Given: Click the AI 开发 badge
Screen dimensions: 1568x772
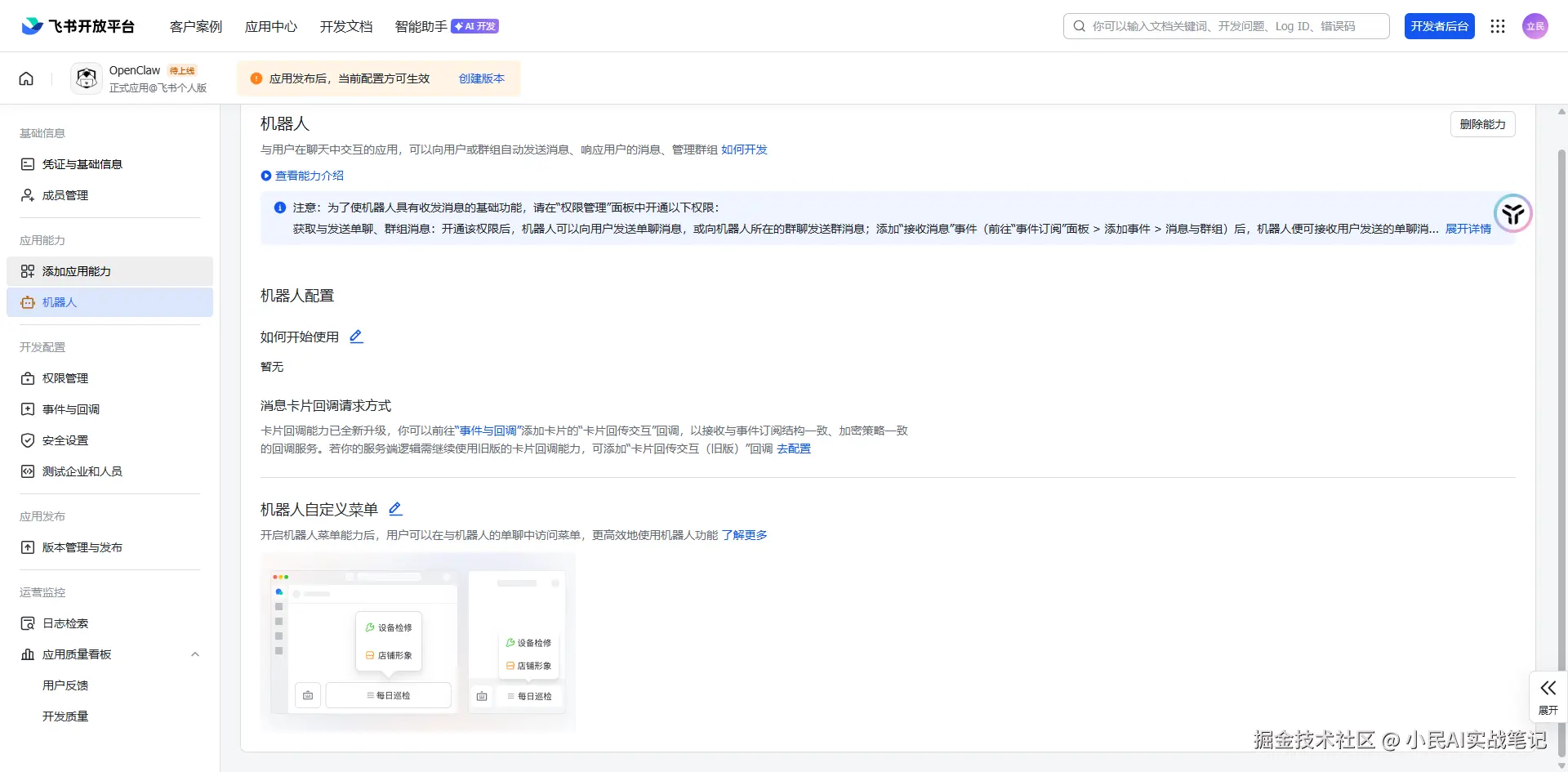Looking at the screenshot, I should click(475, 26).
